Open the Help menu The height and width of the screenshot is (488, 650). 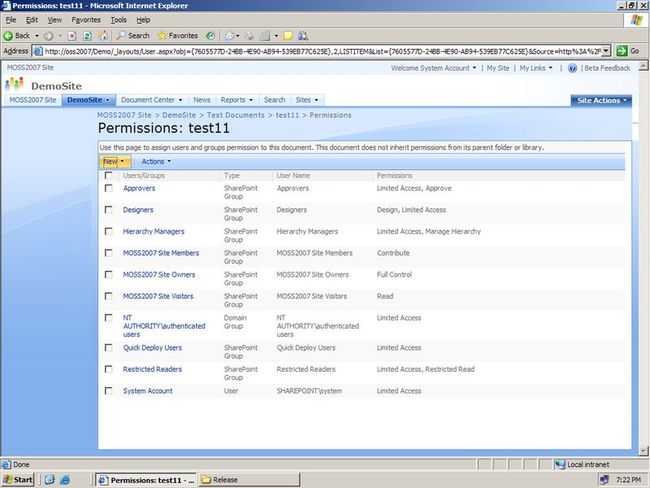coord(143,20)
